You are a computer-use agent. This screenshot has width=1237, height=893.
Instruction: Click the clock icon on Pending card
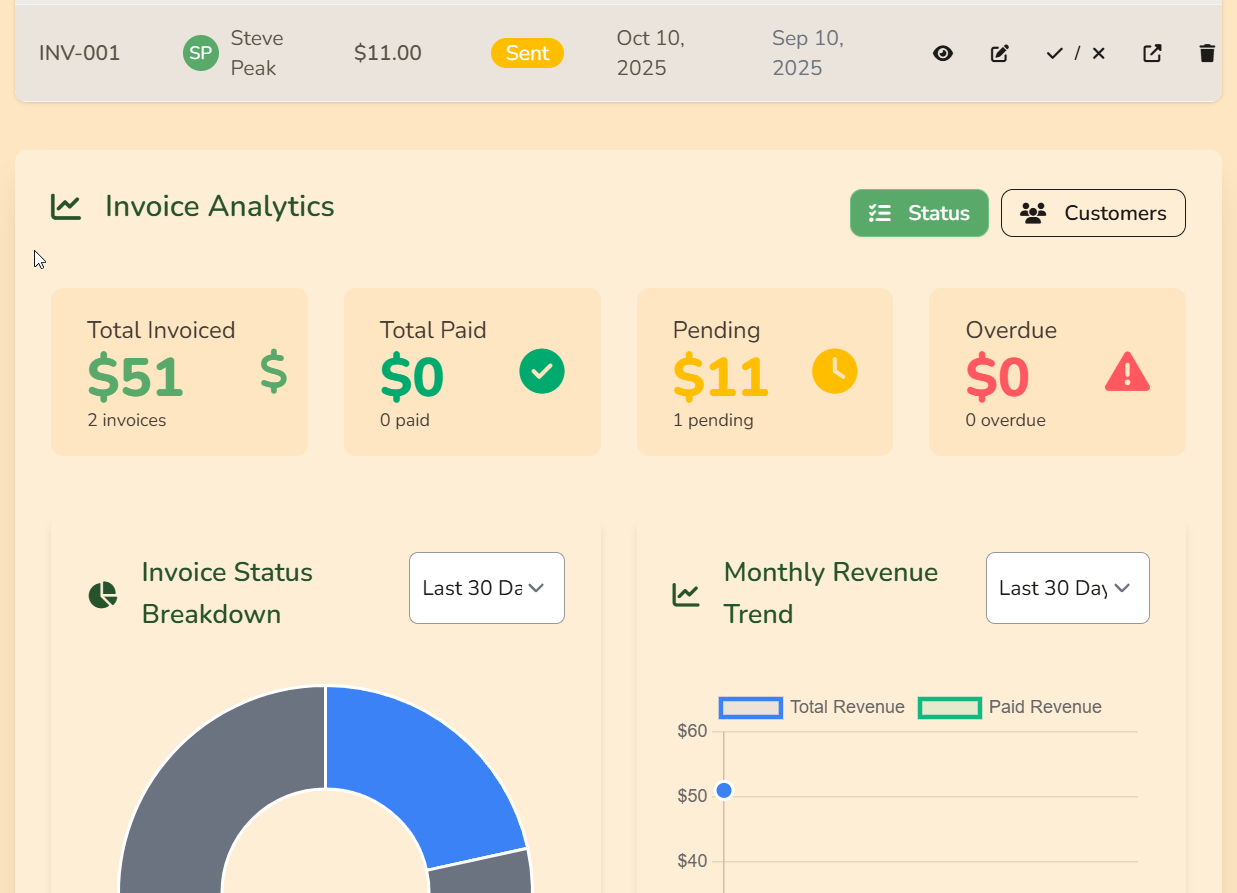point(835,371)
